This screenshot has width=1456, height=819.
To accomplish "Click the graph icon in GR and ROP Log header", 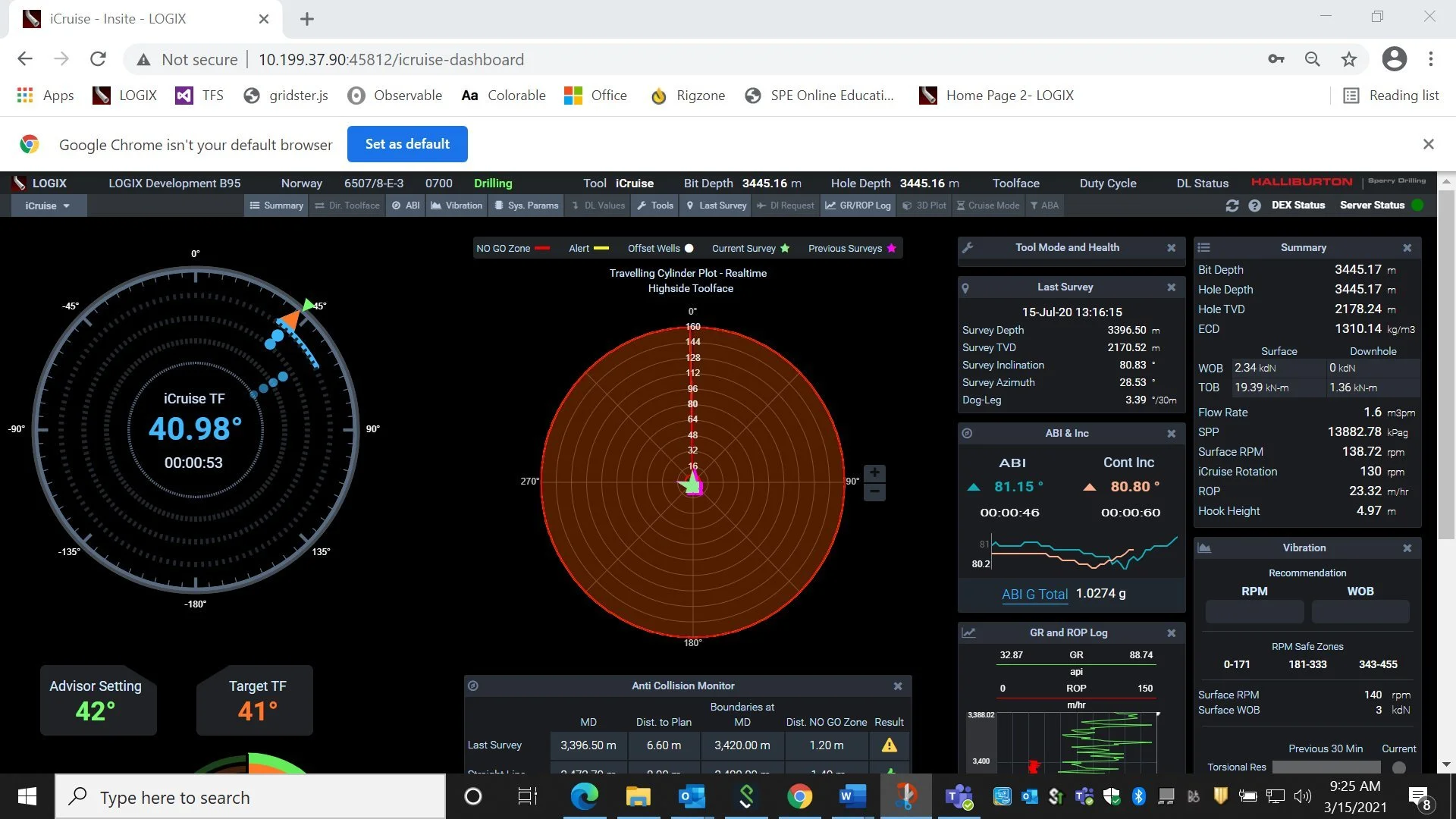I will [x=968, y=632].
